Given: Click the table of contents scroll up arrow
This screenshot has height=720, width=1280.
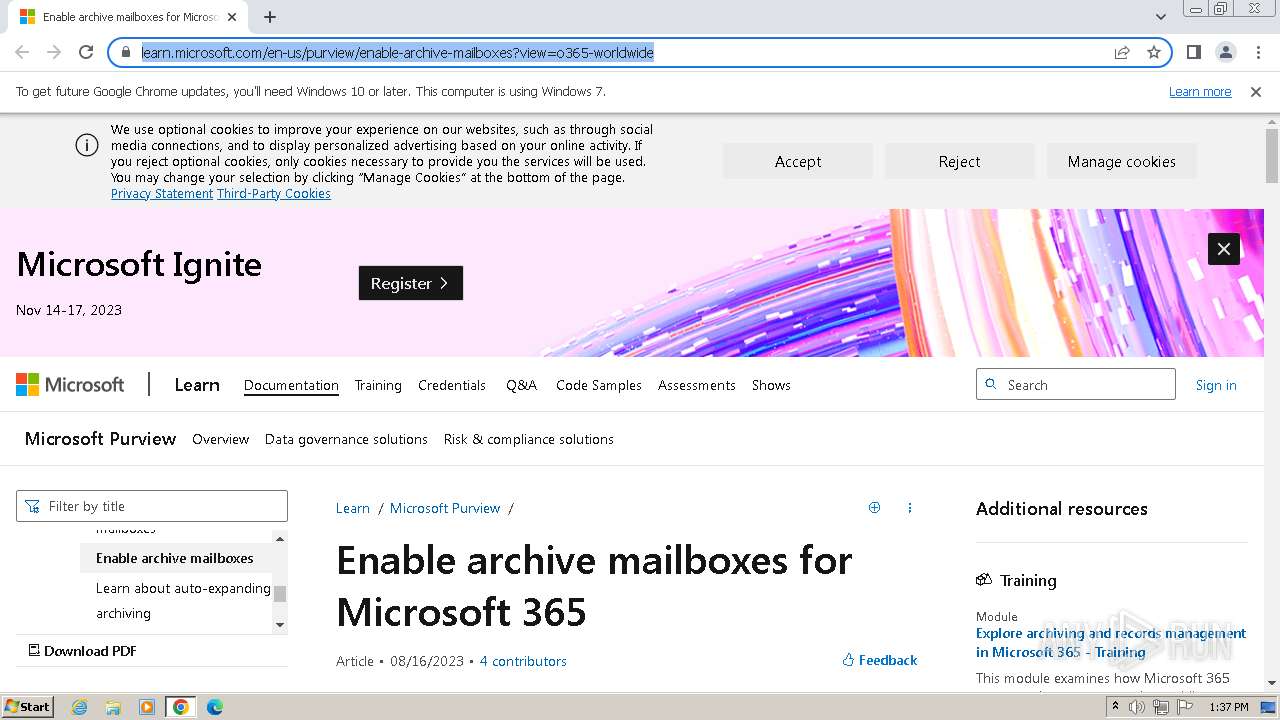Looking at the screenshot, I should (280, 539).
